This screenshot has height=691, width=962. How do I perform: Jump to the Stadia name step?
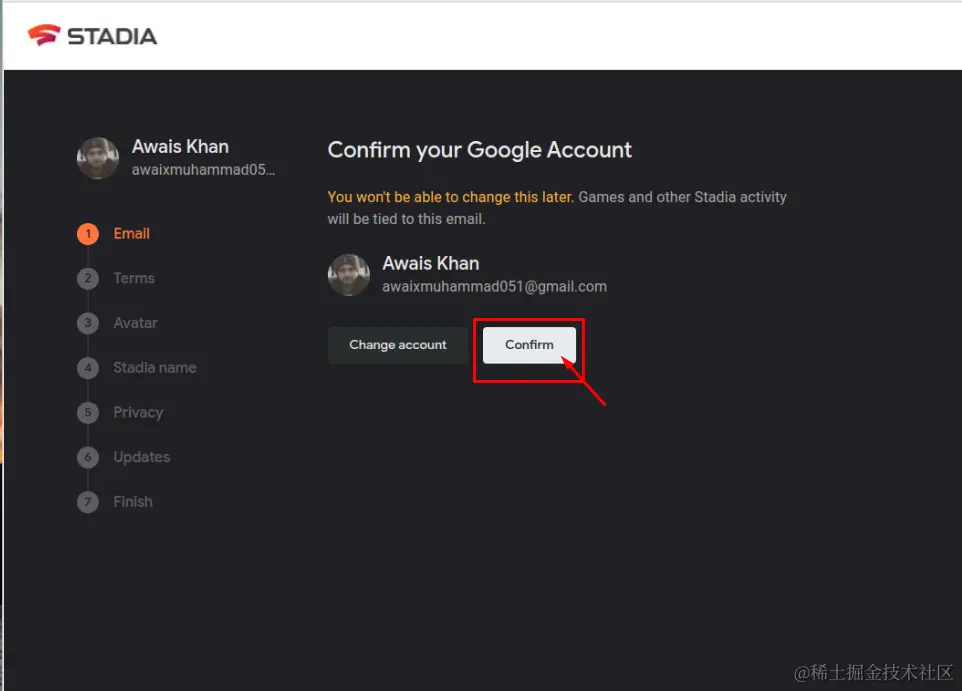(x=154, y=368)
